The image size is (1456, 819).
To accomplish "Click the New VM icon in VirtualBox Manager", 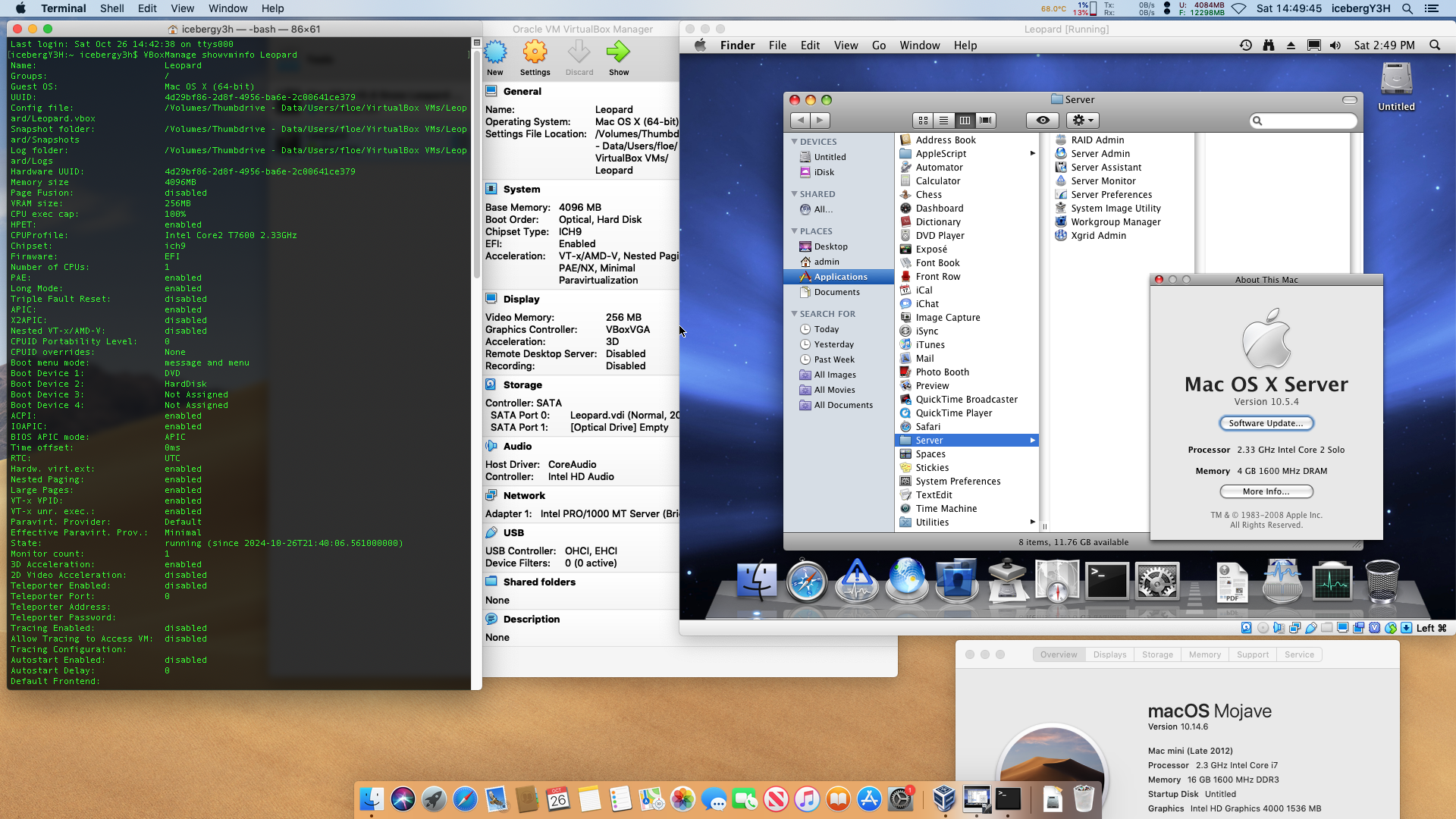I will 495,52.
